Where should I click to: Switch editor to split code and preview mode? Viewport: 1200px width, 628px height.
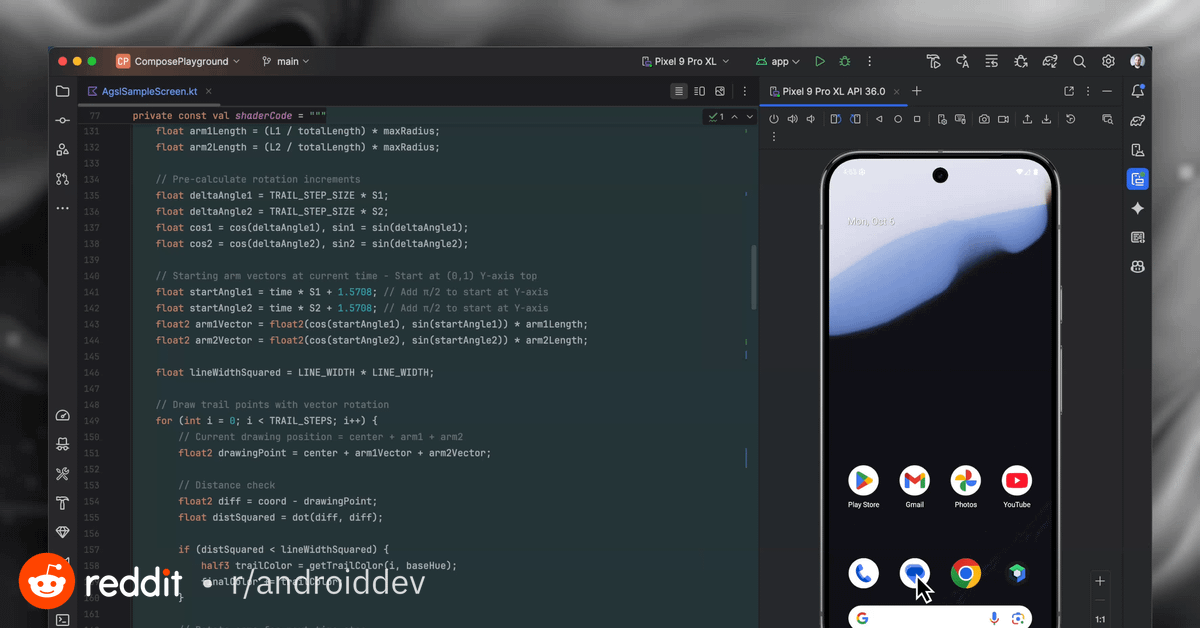pos(699,91)
